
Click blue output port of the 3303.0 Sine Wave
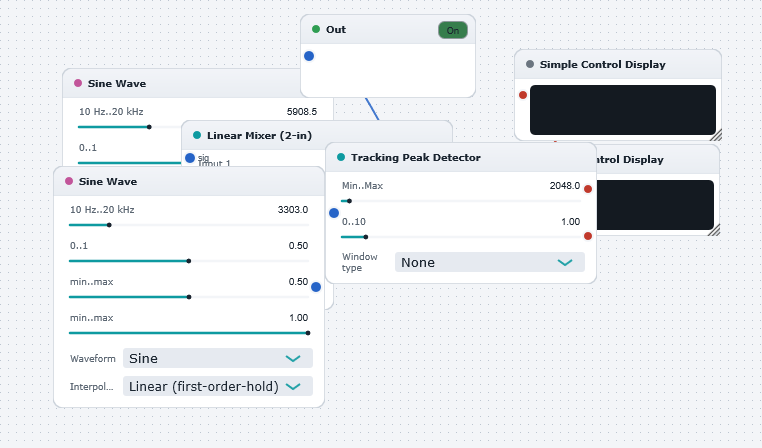316,287
